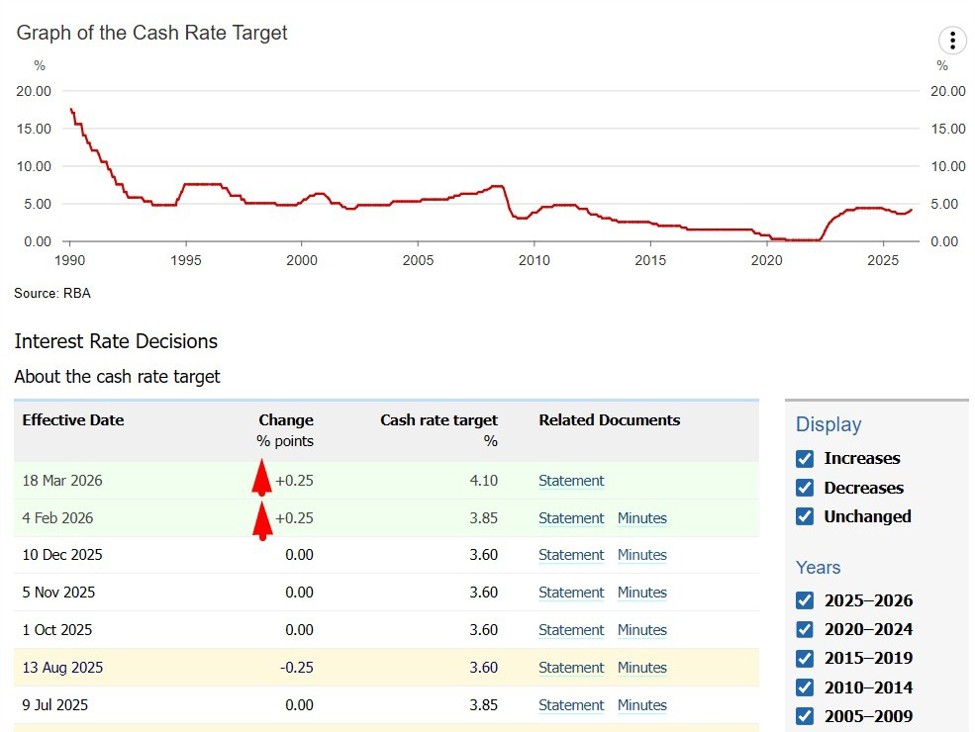
Task: Uncheck the 2025–2026 years filter
Action: (x=805, y=601)
